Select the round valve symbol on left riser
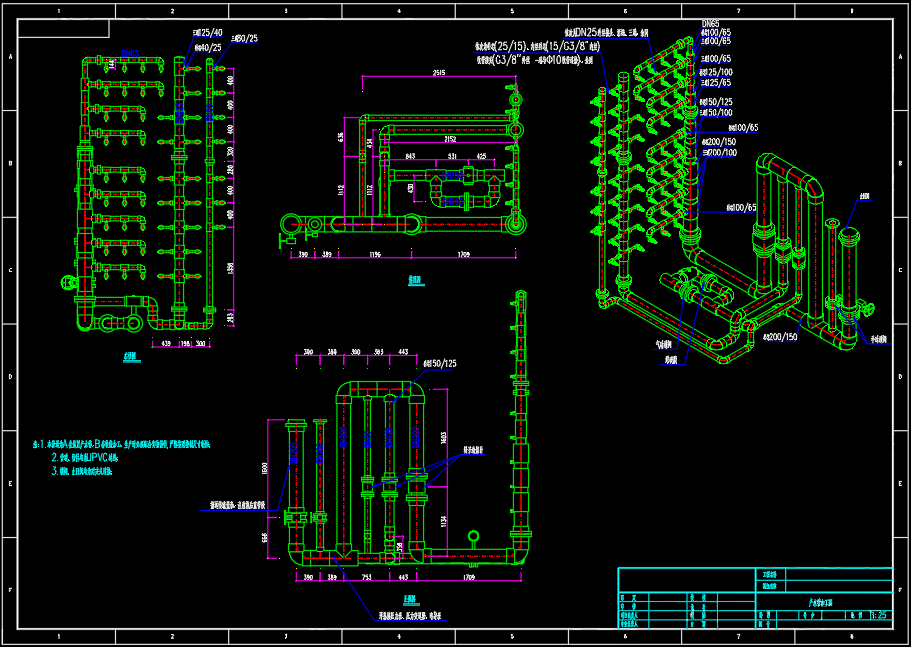Viewport: 911px width, 647px height. pyautogui.click(x=68, y=284)
